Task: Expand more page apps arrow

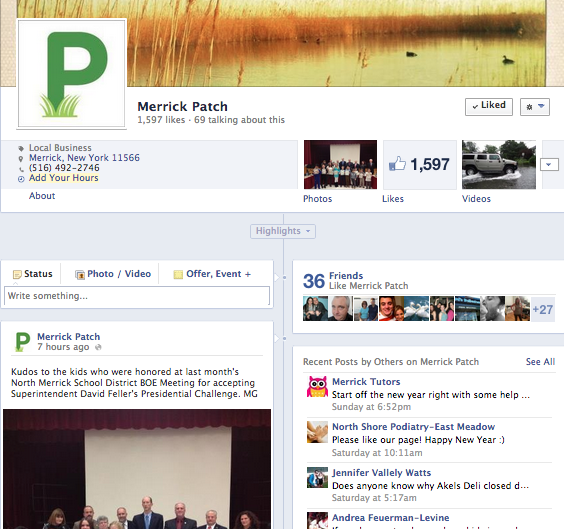Action: click(549, 165)
